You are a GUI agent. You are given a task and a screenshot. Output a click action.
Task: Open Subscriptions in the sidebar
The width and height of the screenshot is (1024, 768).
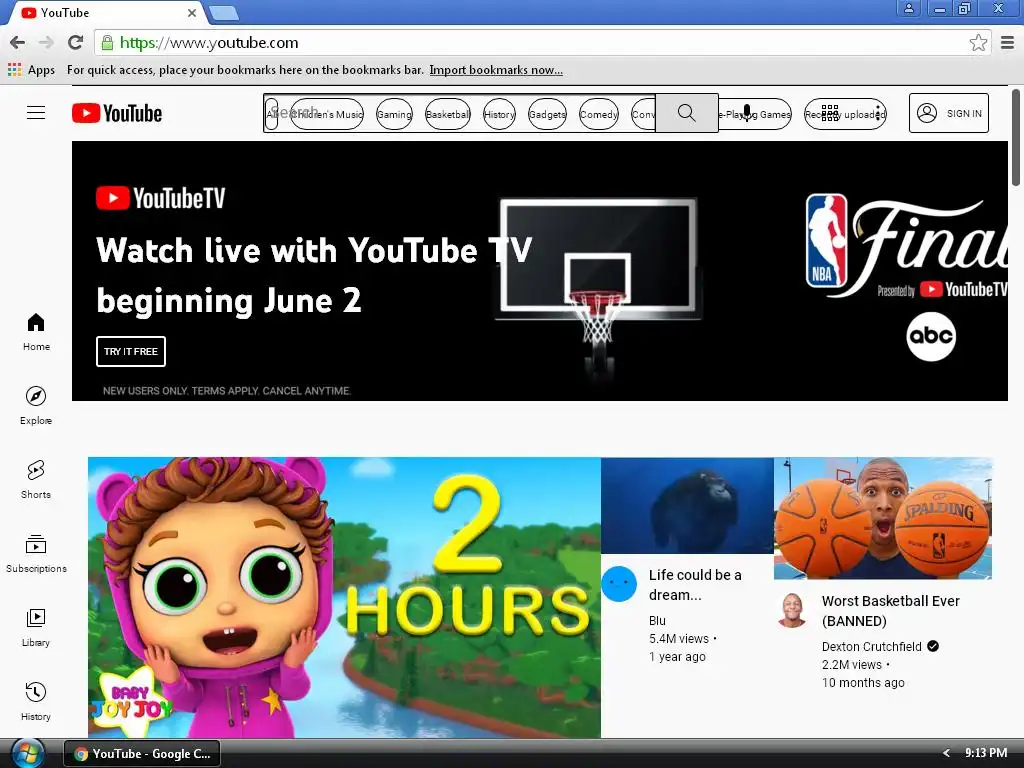36,554
